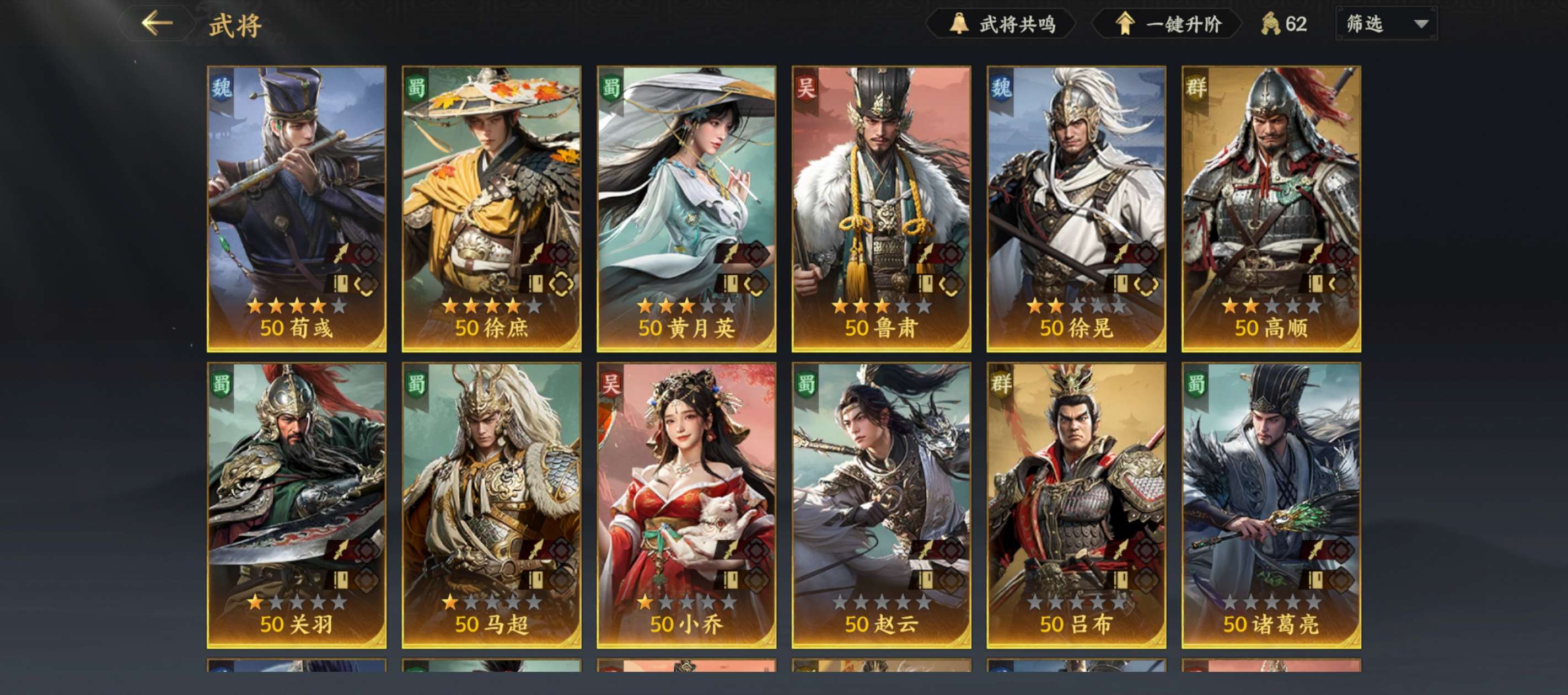Open 武将共鸣 bell button
The image size is (1568, 695).
pos(1001,24)
